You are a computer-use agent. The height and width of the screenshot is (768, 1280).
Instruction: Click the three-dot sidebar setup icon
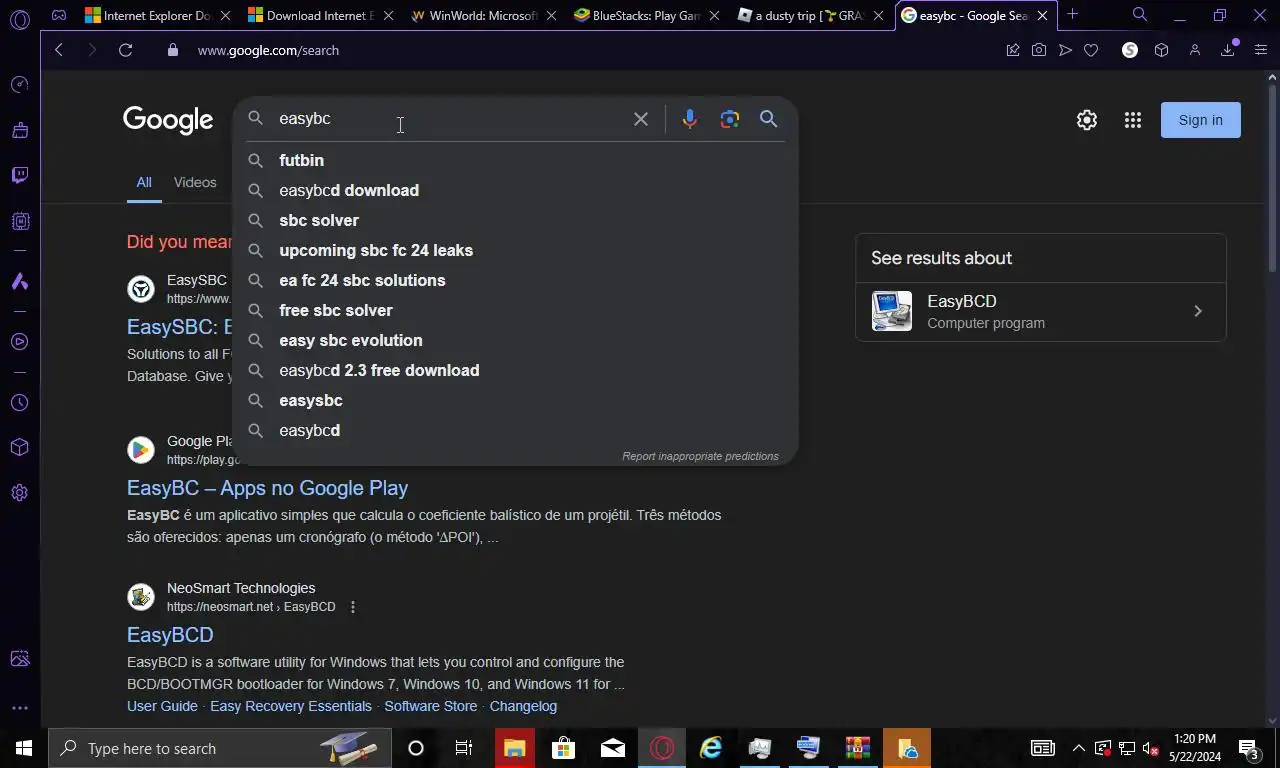[x=19, y=708]
